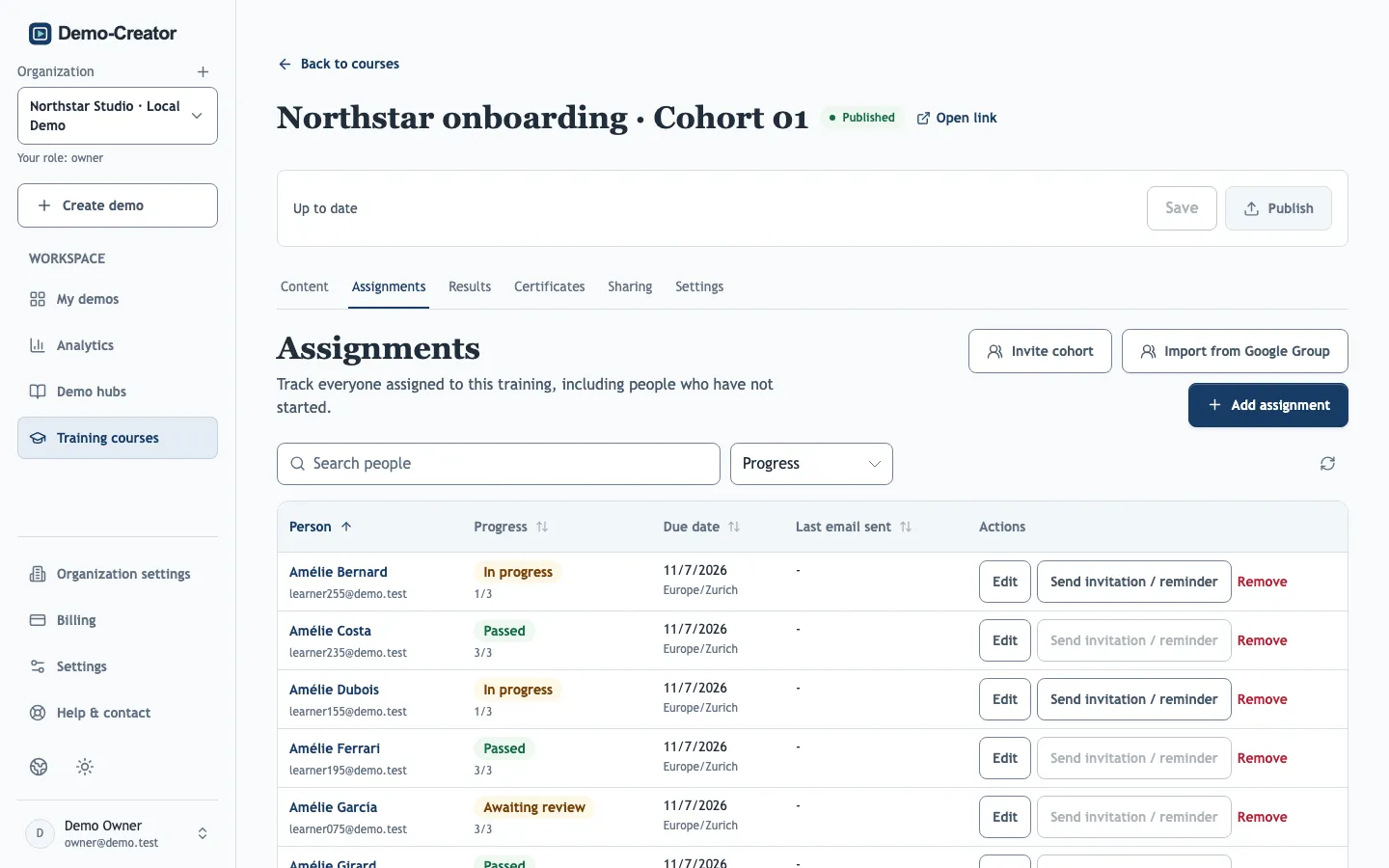Expand the Northstar Studio organization dropdown
Screen dimensions: 1389x868
click(x=118, y=116)
